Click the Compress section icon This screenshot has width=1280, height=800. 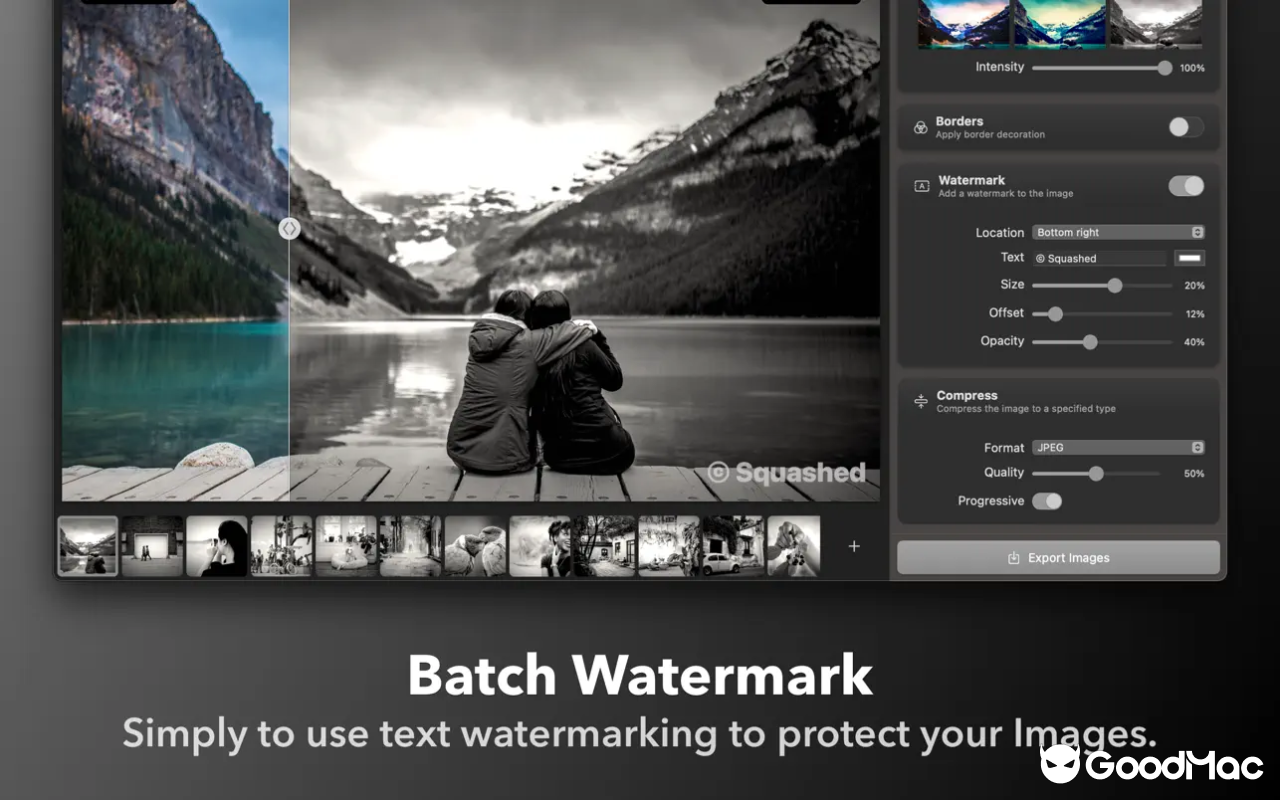tap(920, 401)
